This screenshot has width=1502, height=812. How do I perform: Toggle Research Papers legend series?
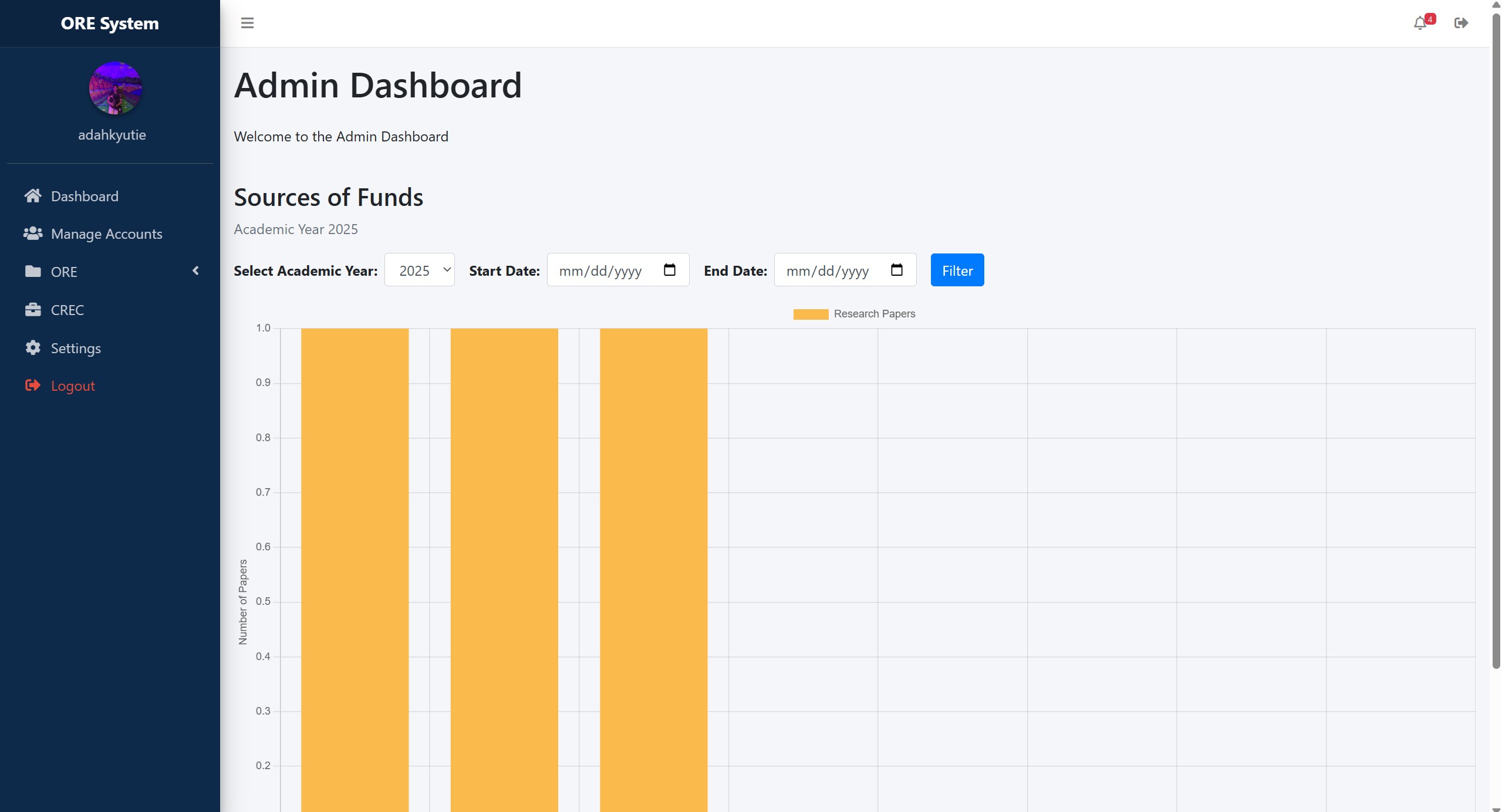(x=854, y=314)
